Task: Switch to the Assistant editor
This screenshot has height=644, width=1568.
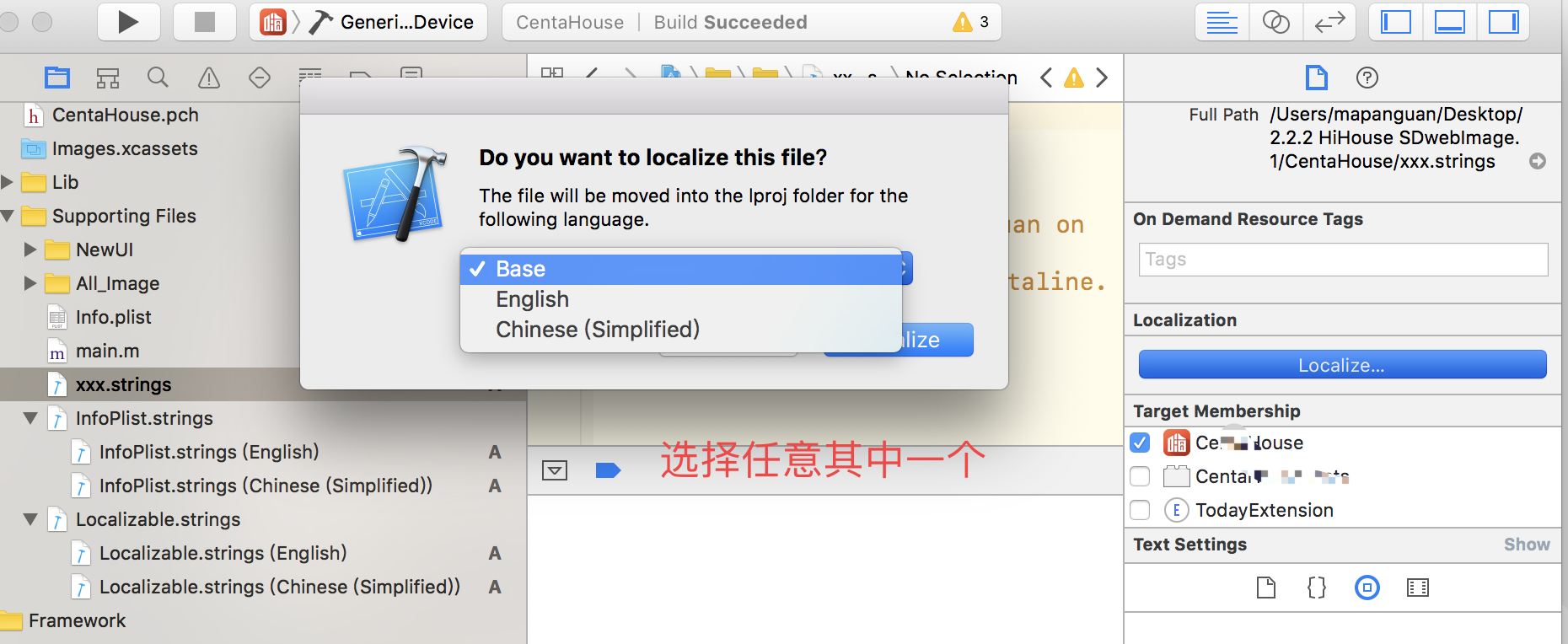Action: 1275,22
